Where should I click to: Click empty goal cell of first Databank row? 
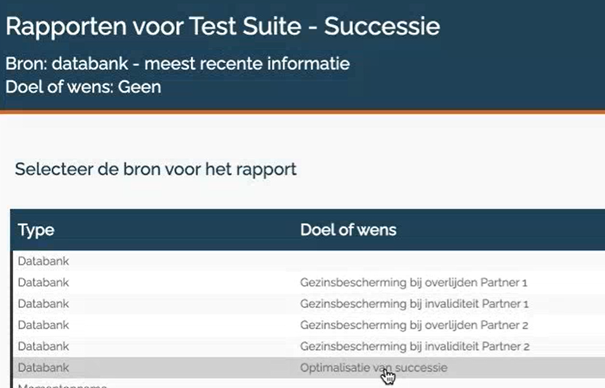point(451,261)
